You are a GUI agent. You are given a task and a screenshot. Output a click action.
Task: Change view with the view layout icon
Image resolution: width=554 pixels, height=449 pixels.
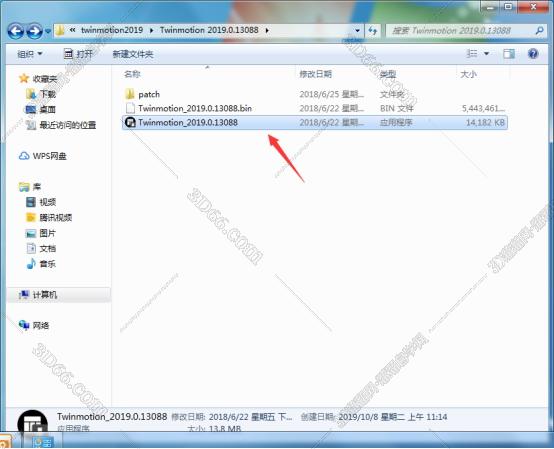[x=472, y=54]
